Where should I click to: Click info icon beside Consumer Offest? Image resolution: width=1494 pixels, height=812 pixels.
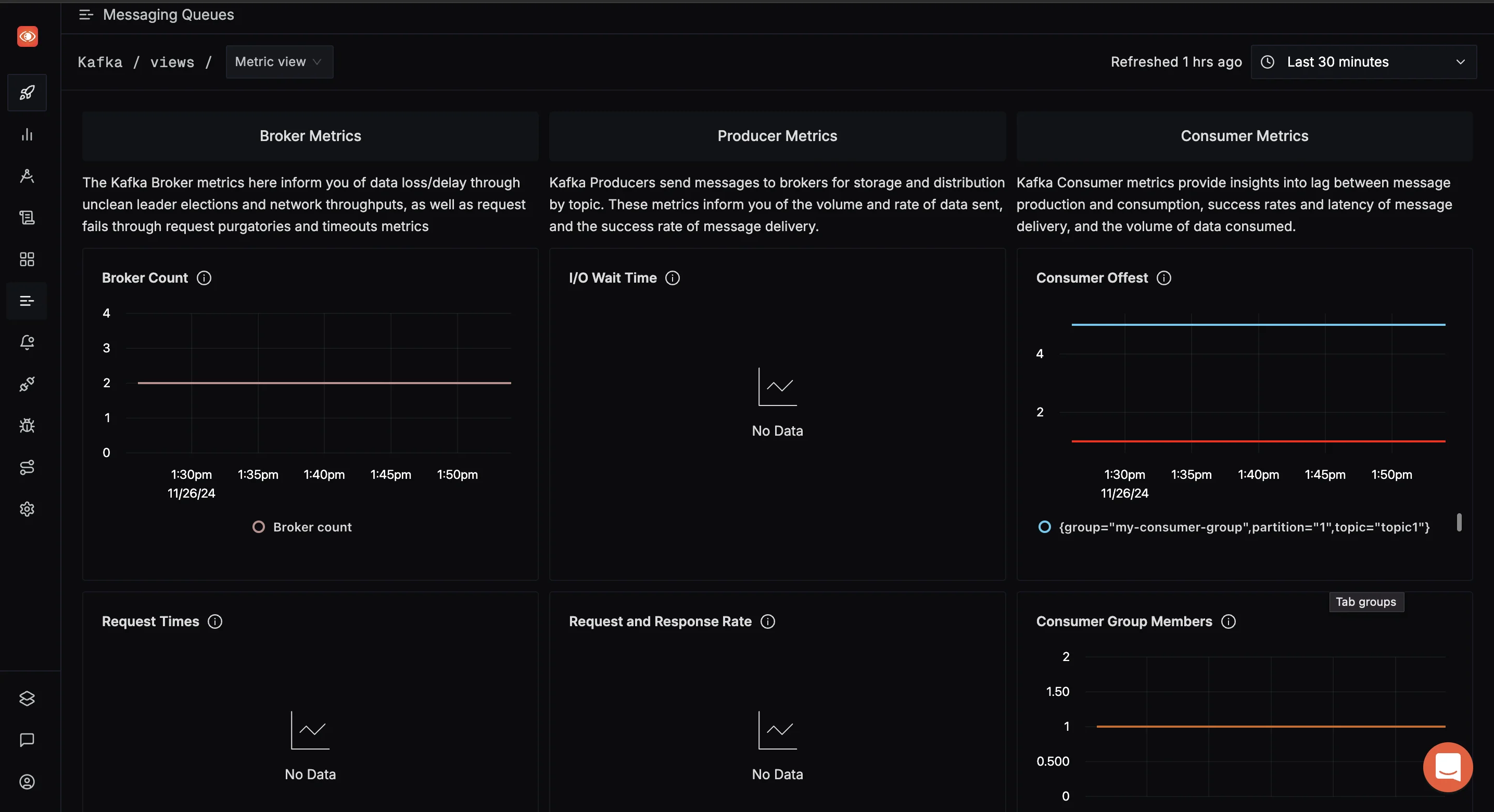[x=1164, y=278]
